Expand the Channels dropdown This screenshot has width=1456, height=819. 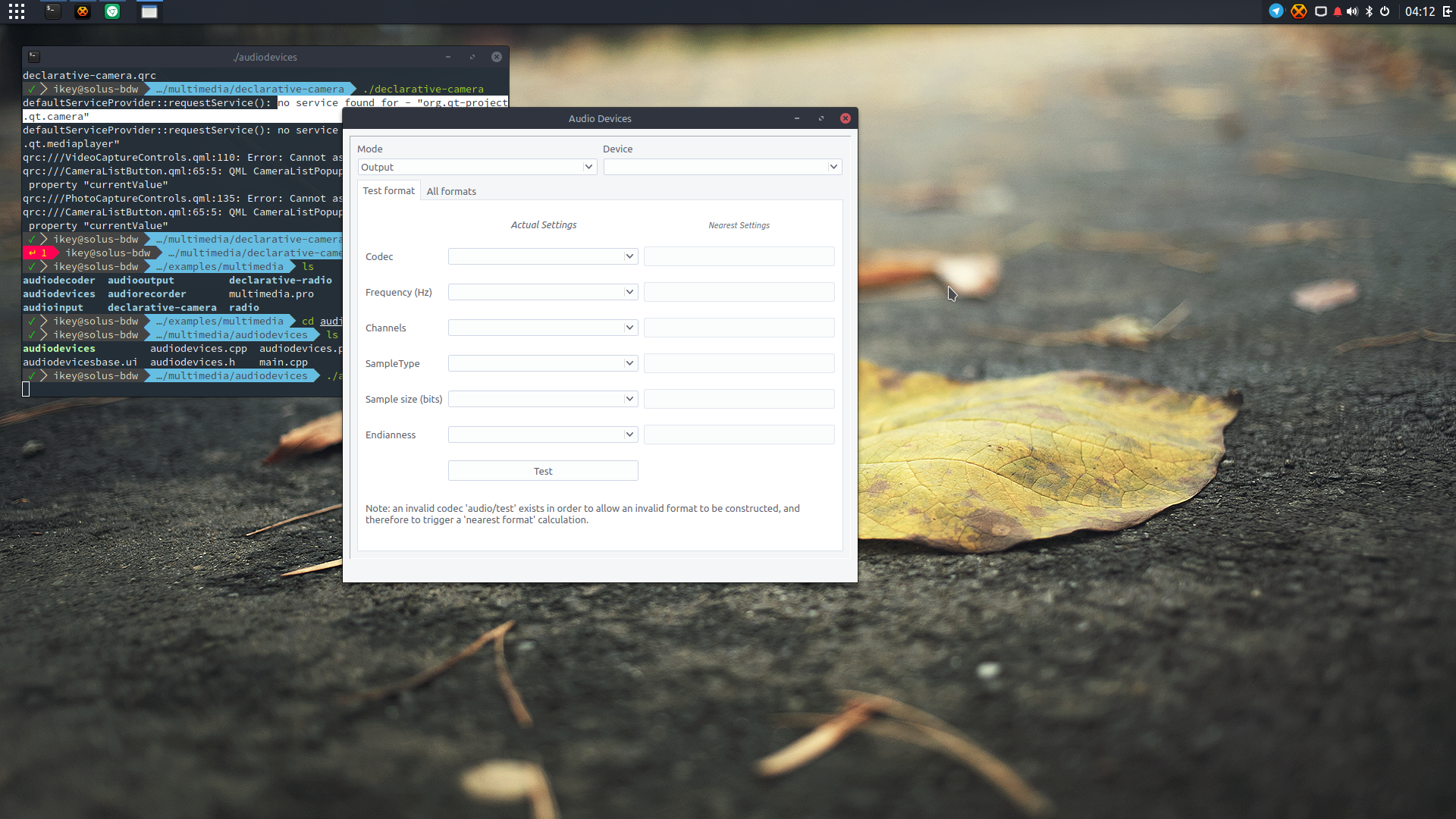543,328
